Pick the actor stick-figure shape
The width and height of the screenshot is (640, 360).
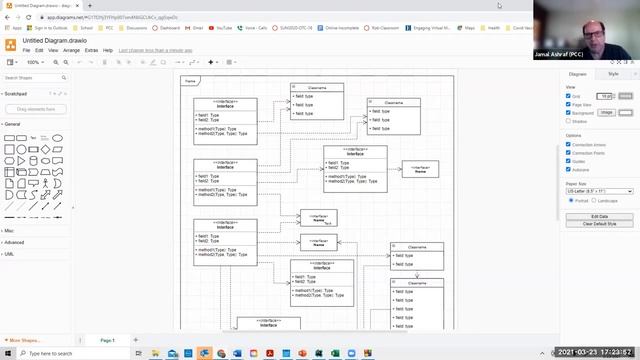(x=45, y=183)
